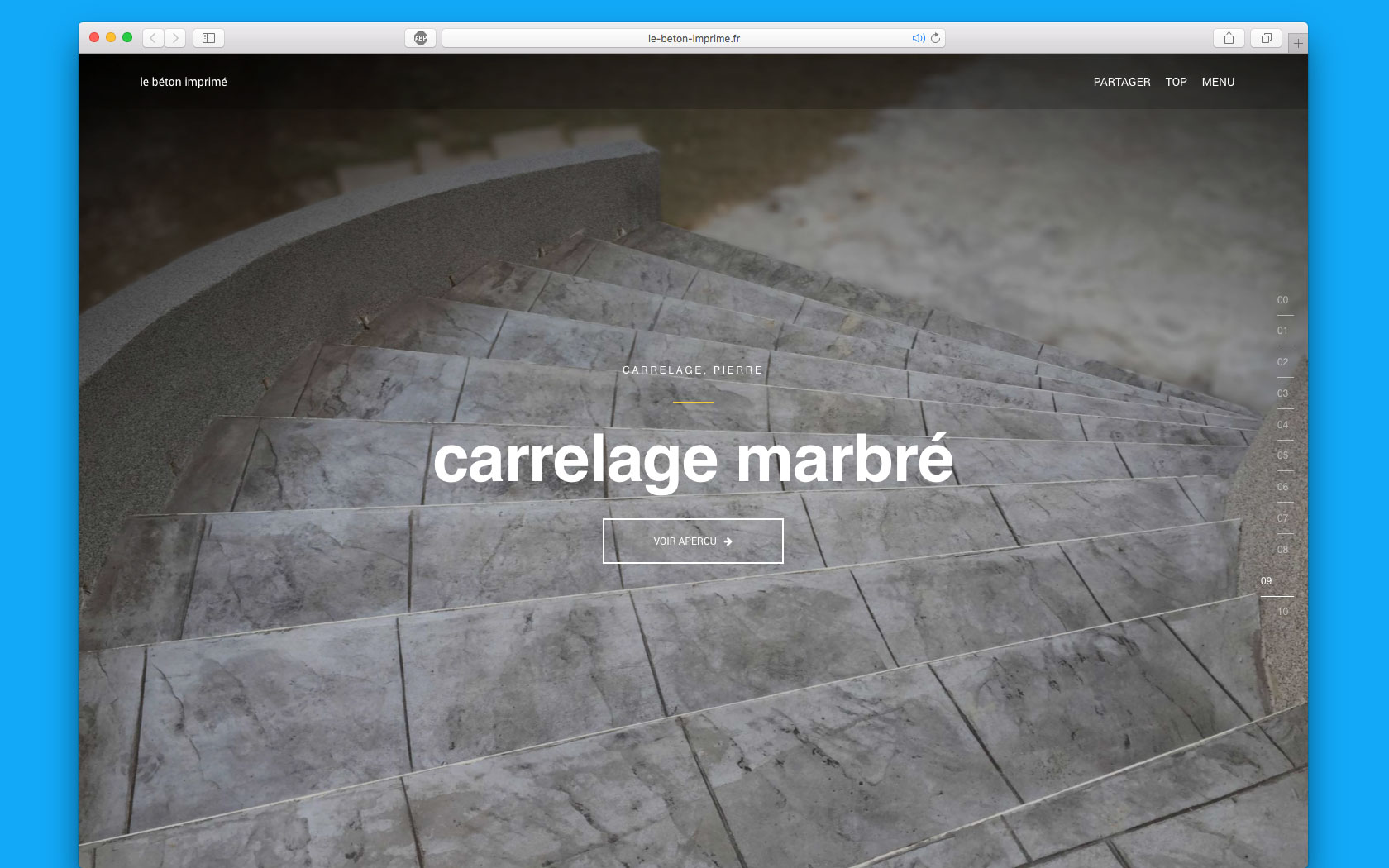The height and width of the screenshot is (868, 1389).
Task: Open the Share sheet icon in toolbar
Action: coord(1229,38)
